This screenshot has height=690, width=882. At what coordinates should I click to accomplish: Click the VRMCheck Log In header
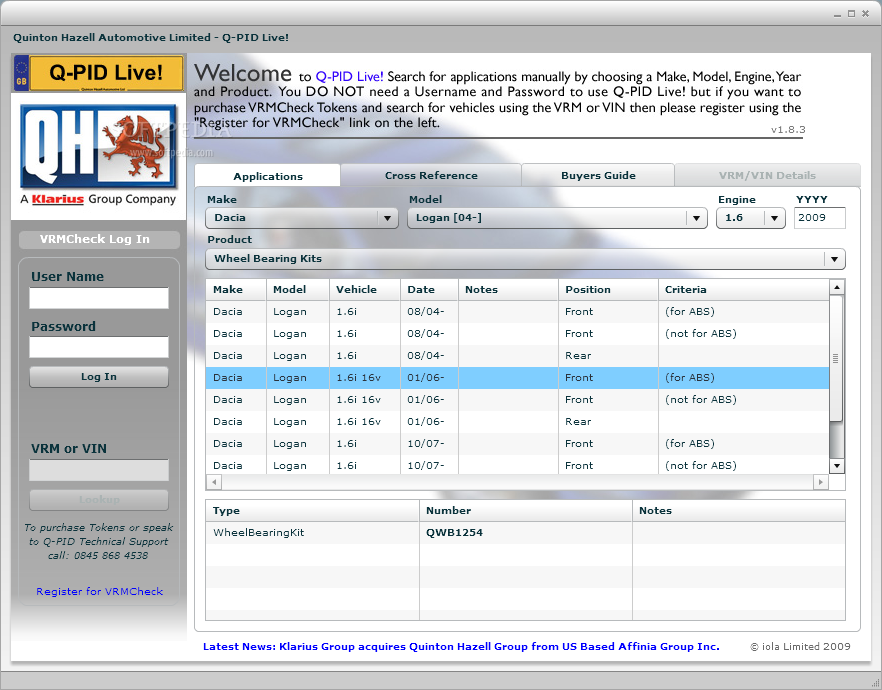(x=100, y=239)
